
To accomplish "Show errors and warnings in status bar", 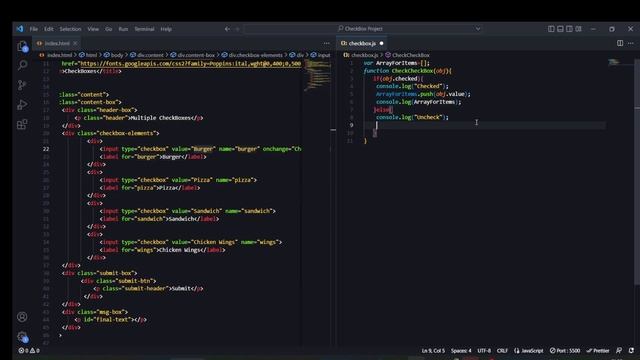I will [x=29, y=351].
